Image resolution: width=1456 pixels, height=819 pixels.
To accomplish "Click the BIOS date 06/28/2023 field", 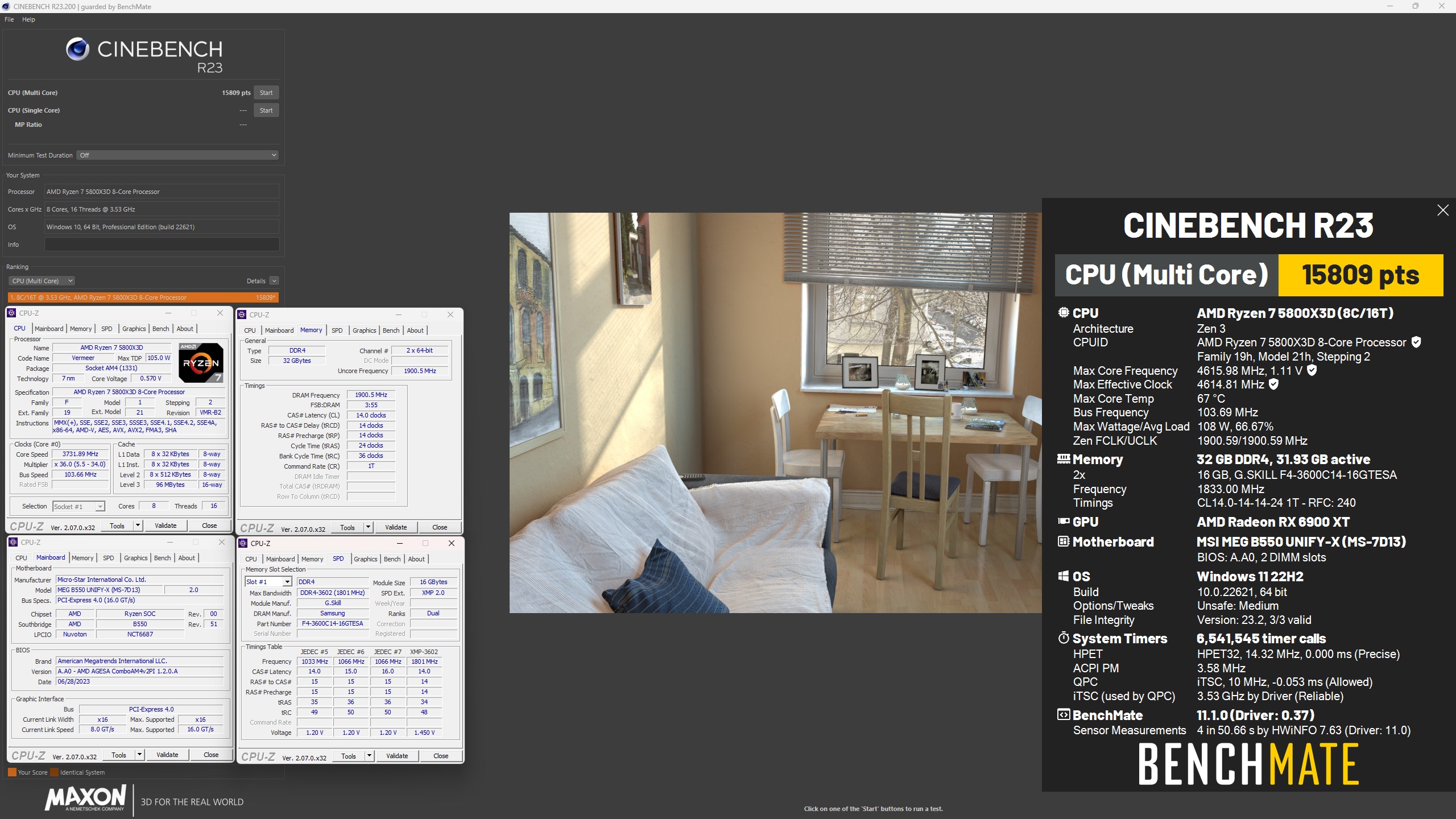I will coord(139,681).
